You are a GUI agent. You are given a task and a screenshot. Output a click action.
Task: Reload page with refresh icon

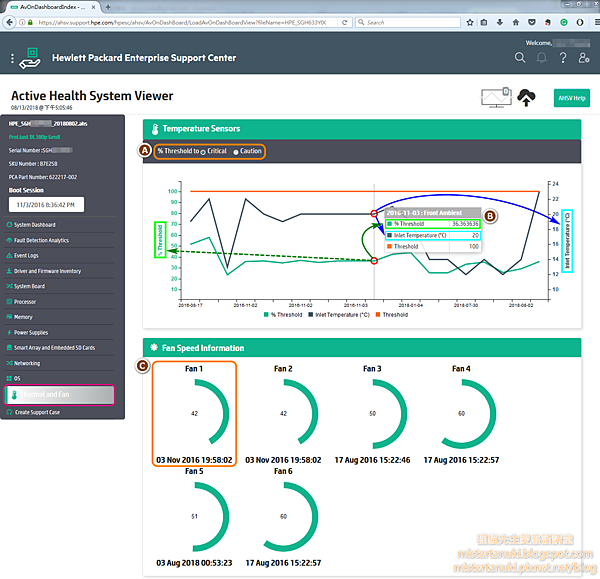tap(344, 22)
